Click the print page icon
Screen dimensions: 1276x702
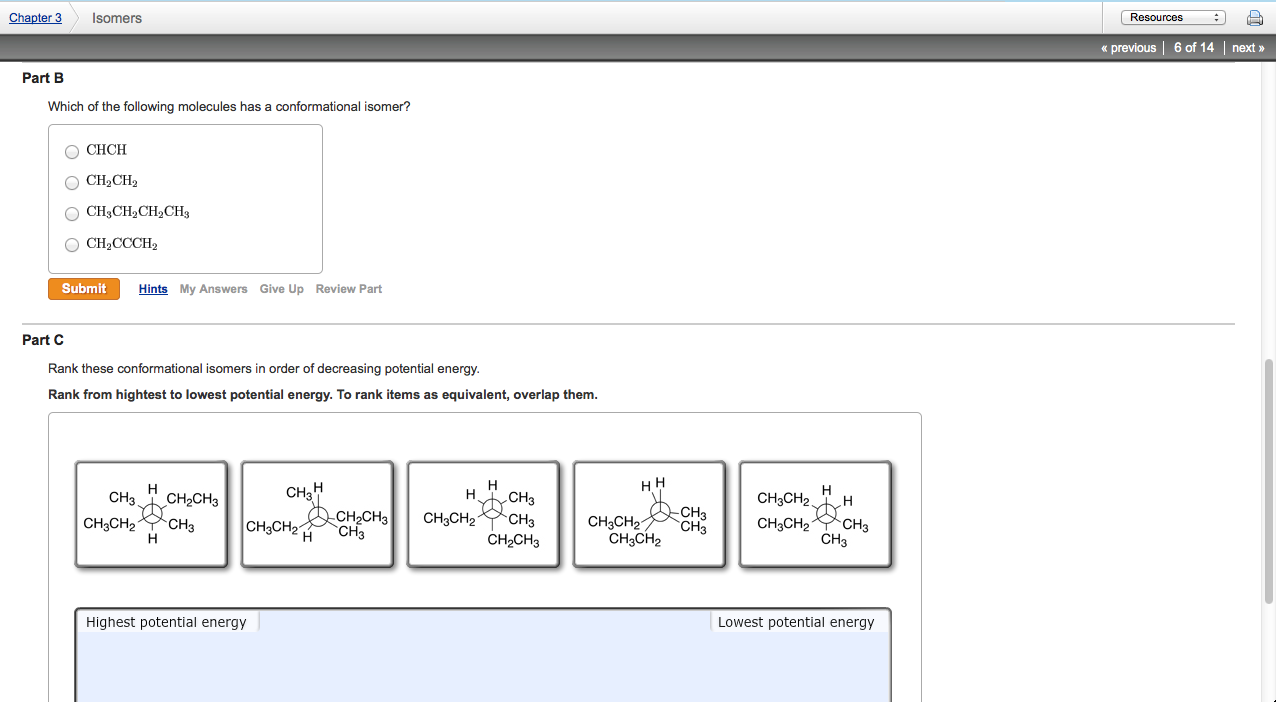[1254, 18]
